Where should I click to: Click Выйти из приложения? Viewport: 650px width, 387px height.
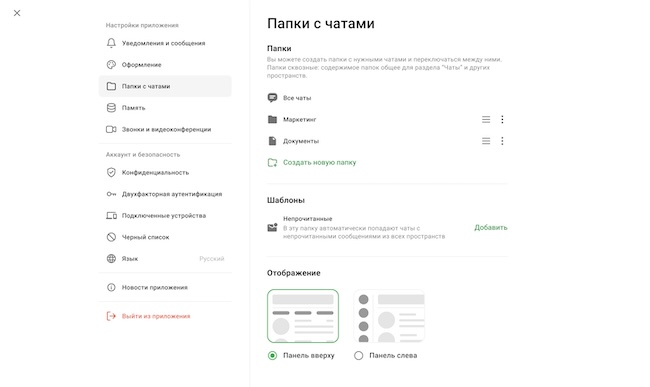point(165,316)
